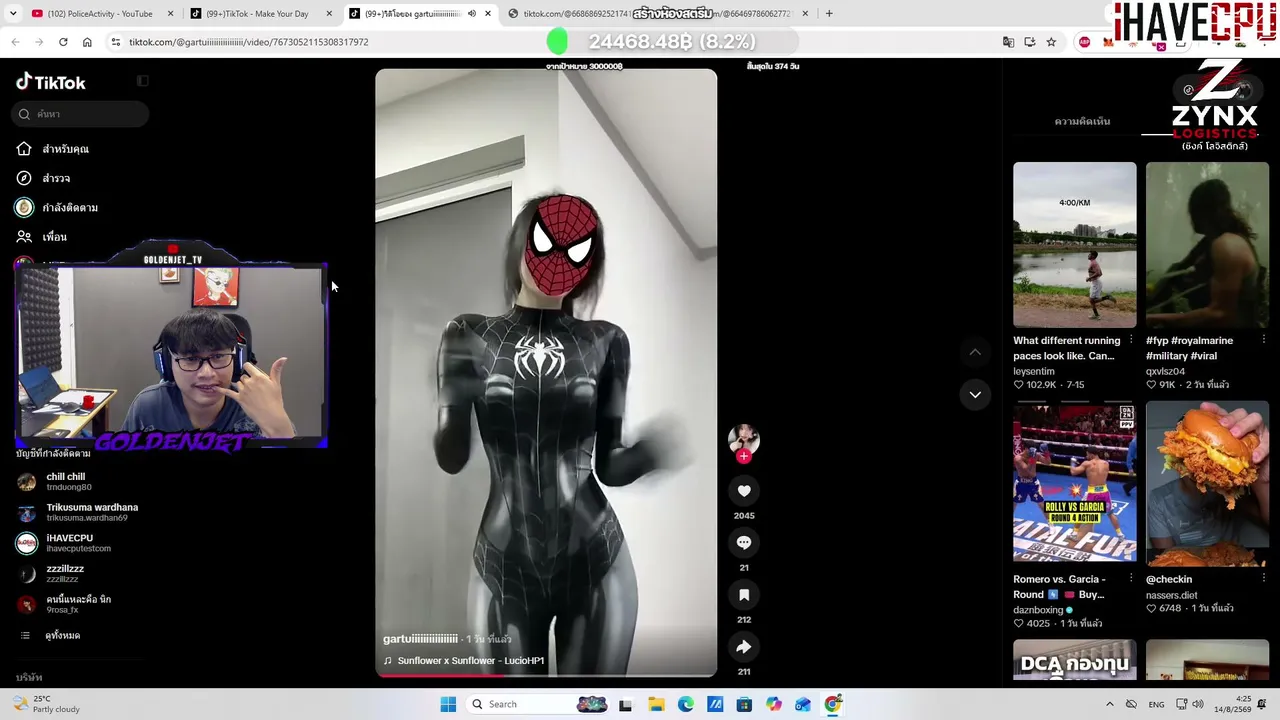
Task: Open the comments tab in right panel
Action: coord(1082,121)
